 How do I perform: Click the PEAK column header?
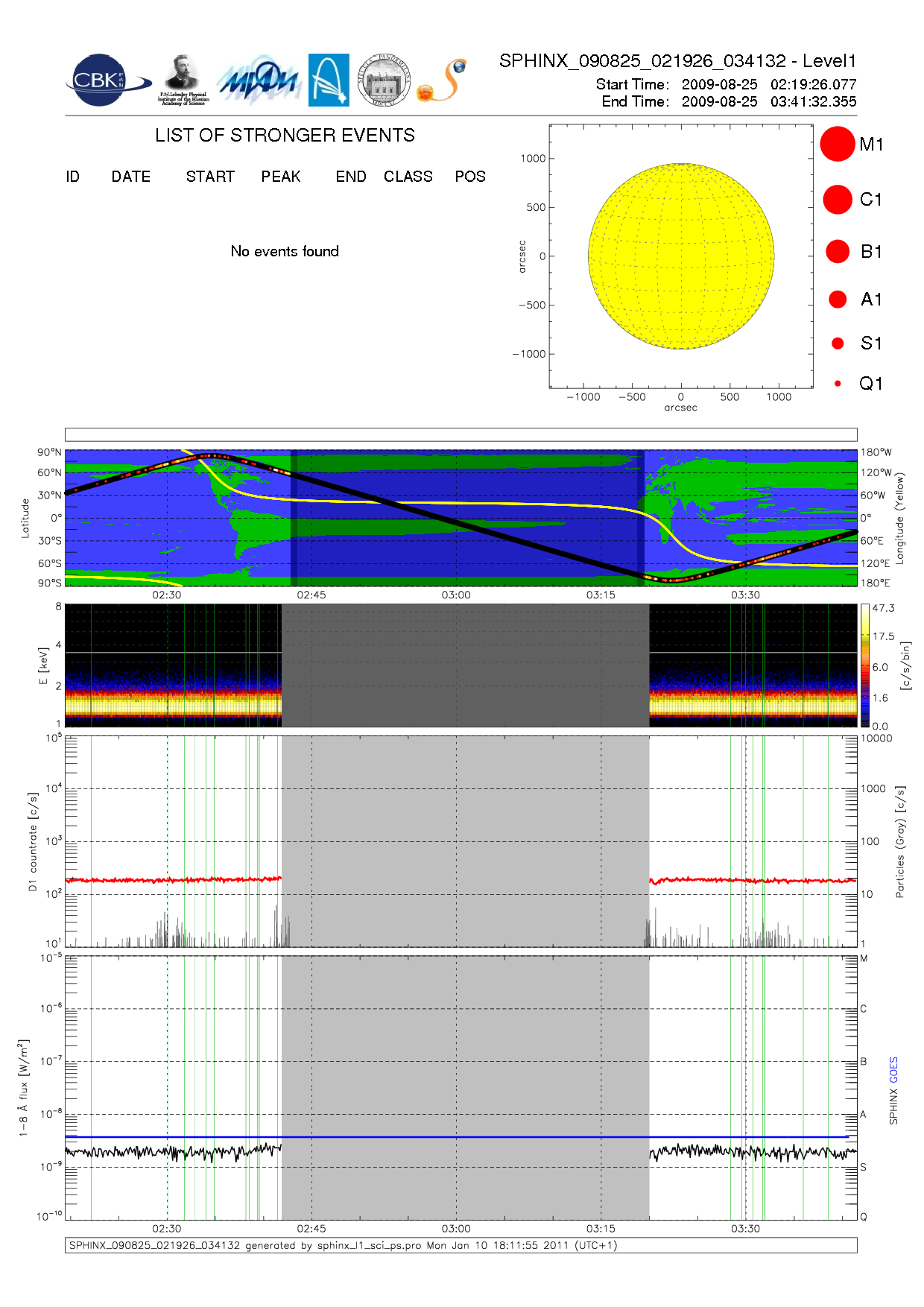[281, 177]
